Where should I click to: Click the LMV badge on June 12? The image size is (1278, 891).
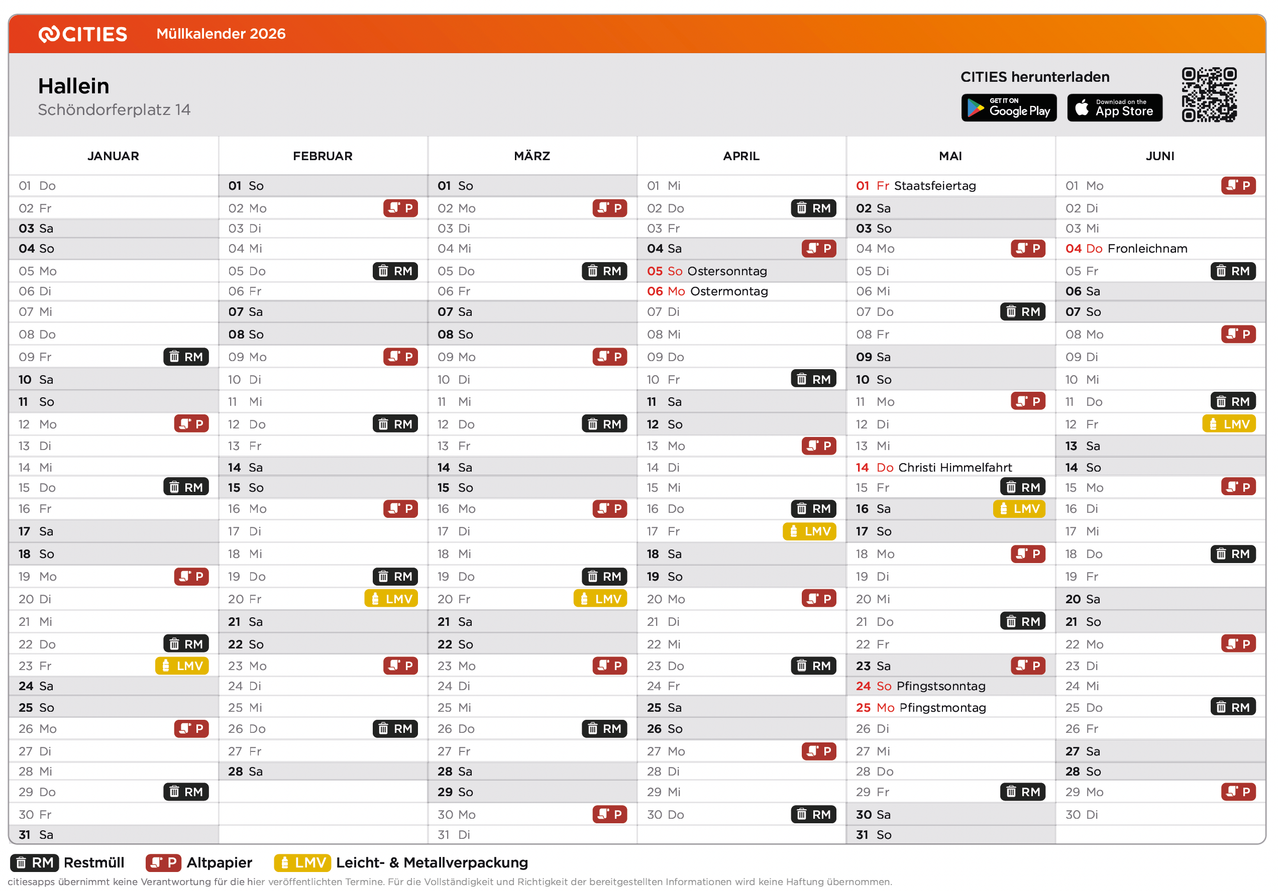[x=1228, y=424]
